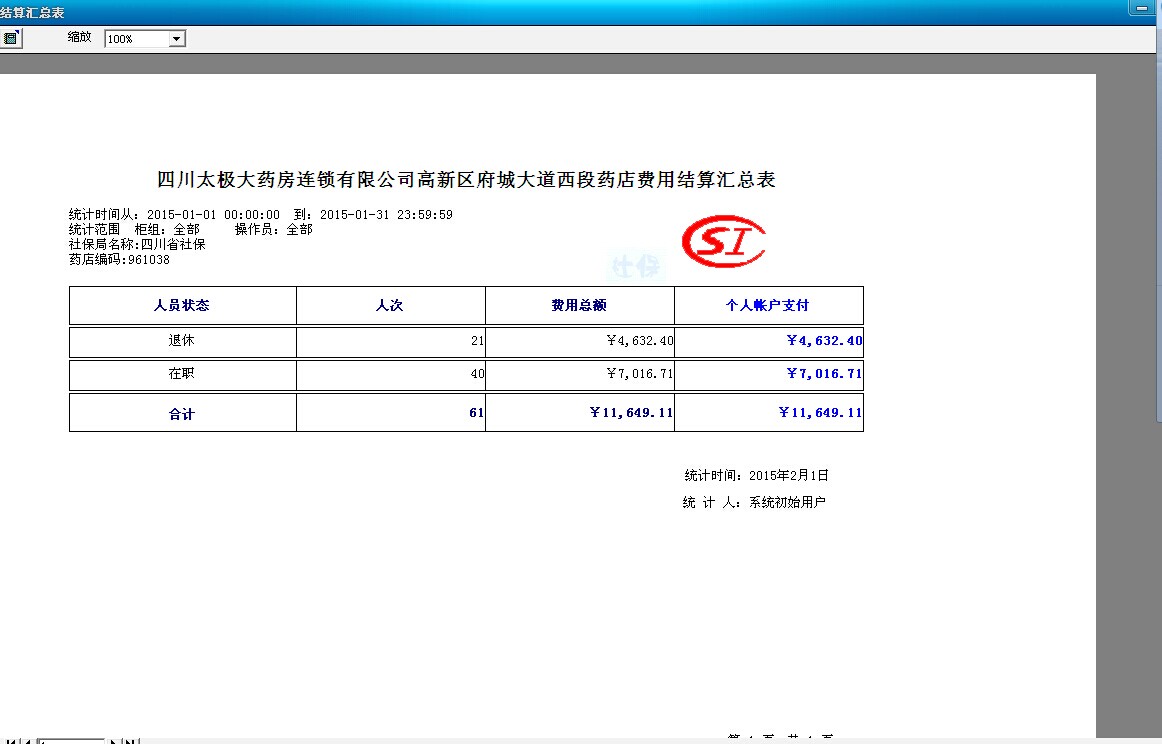Click the report export icon in the toolbar

[10, 38]
